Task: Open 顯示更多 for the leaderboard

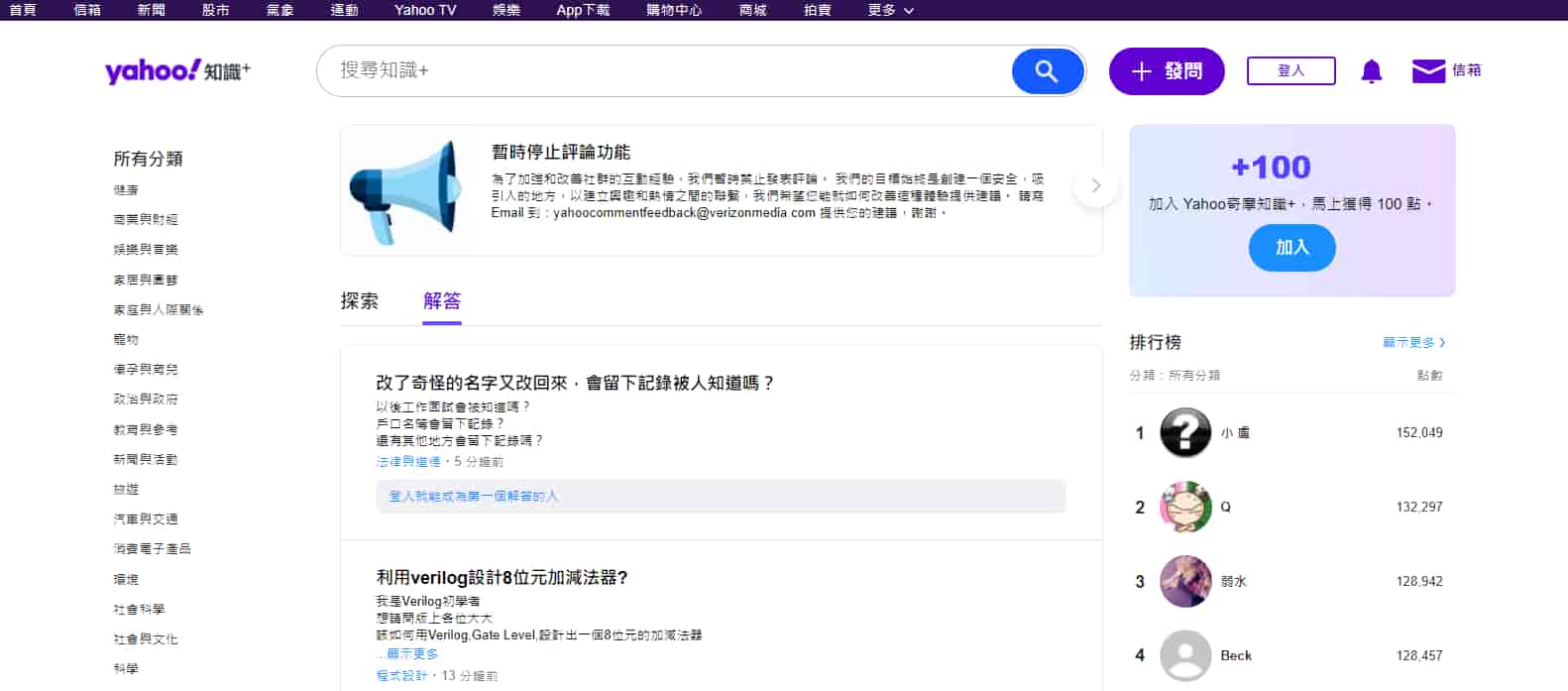Action: point(1413,343)
